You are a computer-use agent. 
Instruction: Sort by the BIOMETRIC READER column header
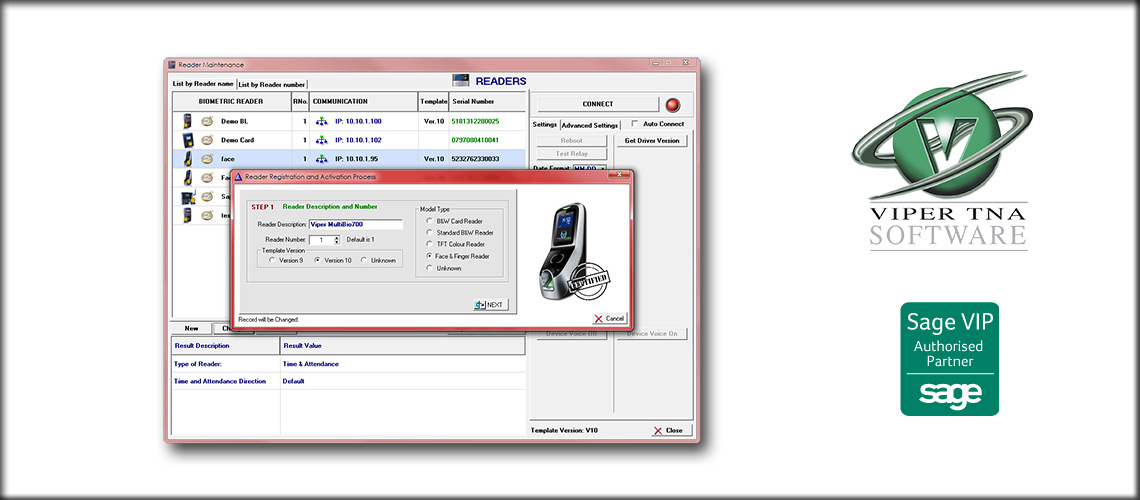click(231, 102)
